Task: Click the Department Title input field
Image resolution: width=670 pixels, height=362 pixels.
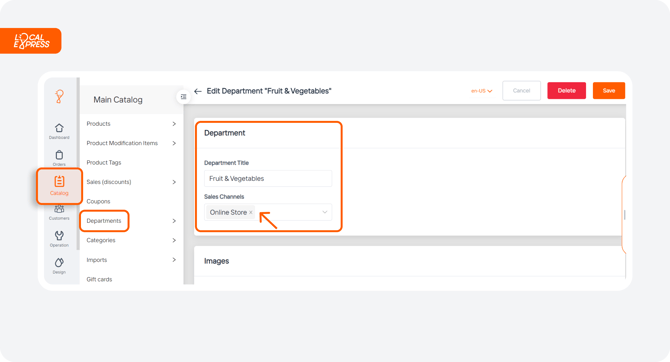Action: coord(268,179)
